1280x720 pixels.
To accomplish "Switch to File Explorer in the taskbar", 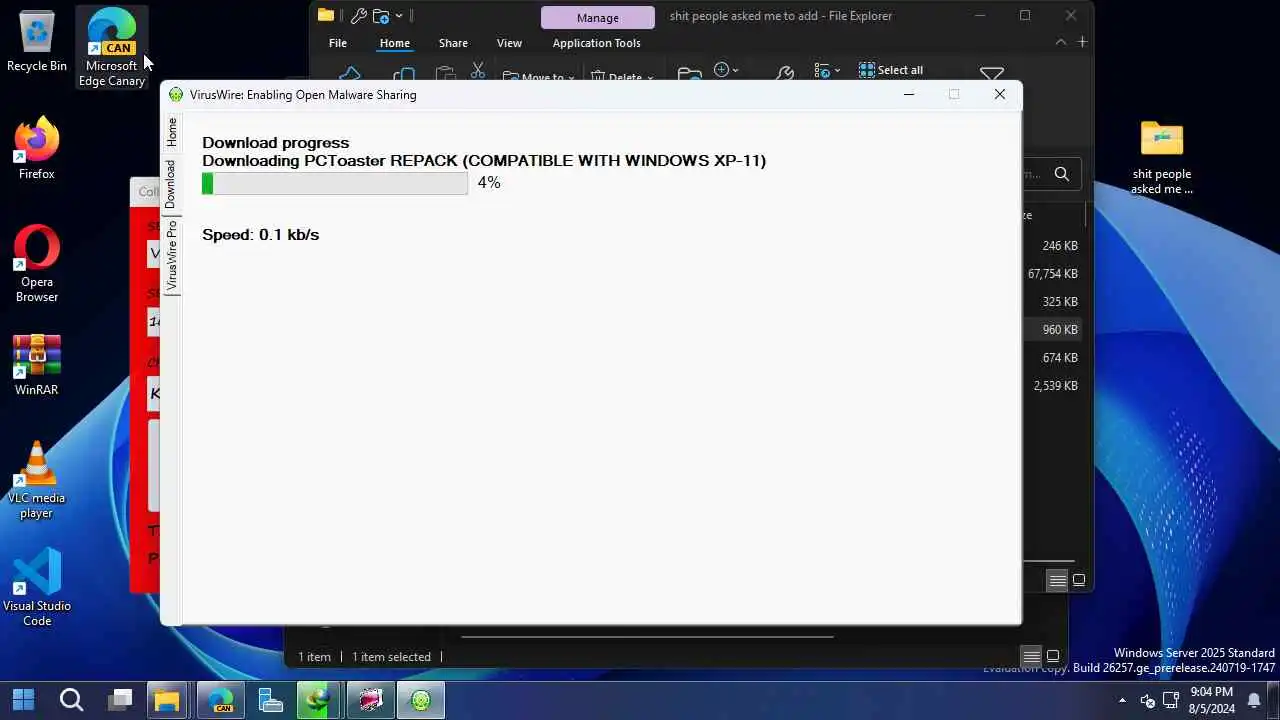I will point(167,699).
